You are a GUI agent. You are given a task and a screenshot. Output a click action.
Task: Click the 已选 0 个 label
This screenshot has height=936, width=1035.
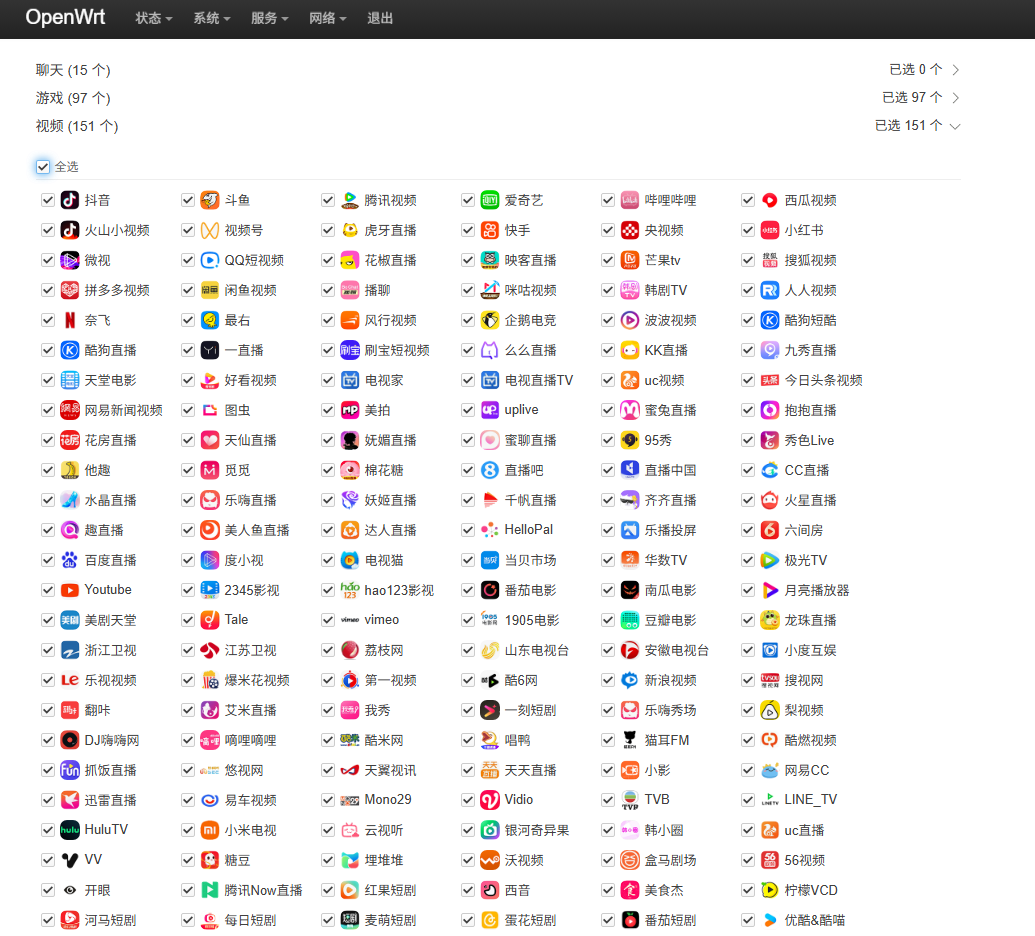pos(916,69)
